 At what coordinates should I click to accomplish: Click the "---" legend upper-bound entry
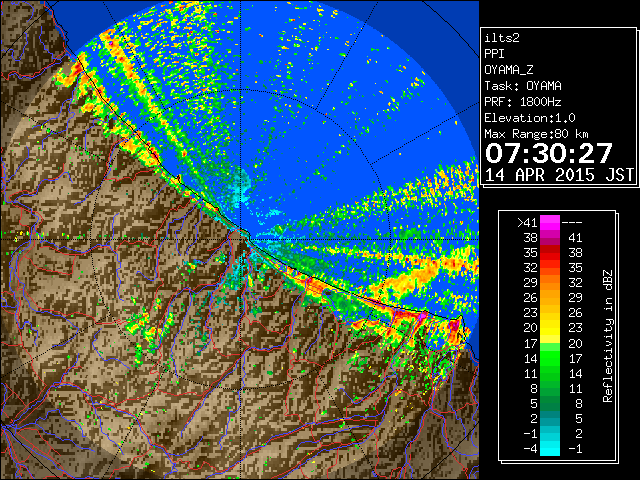point(572,222)
